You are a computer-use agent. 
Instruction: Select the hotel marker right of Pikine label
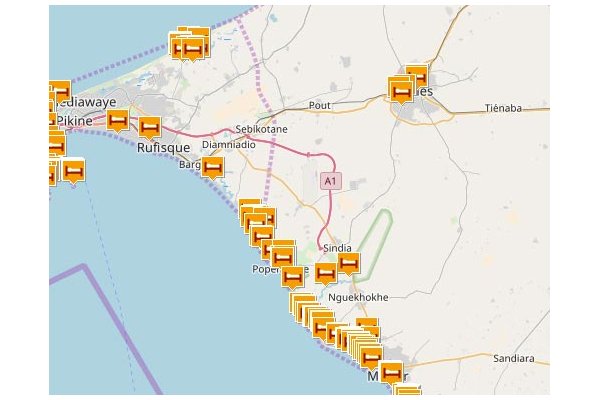(117, 120)
